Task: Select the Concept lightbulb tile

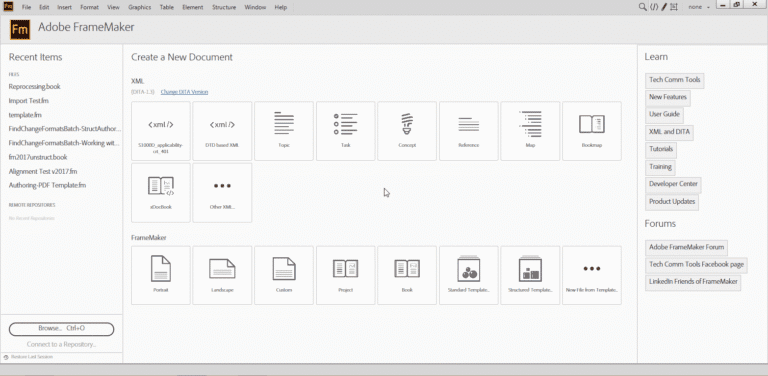Action: (407, 131)
